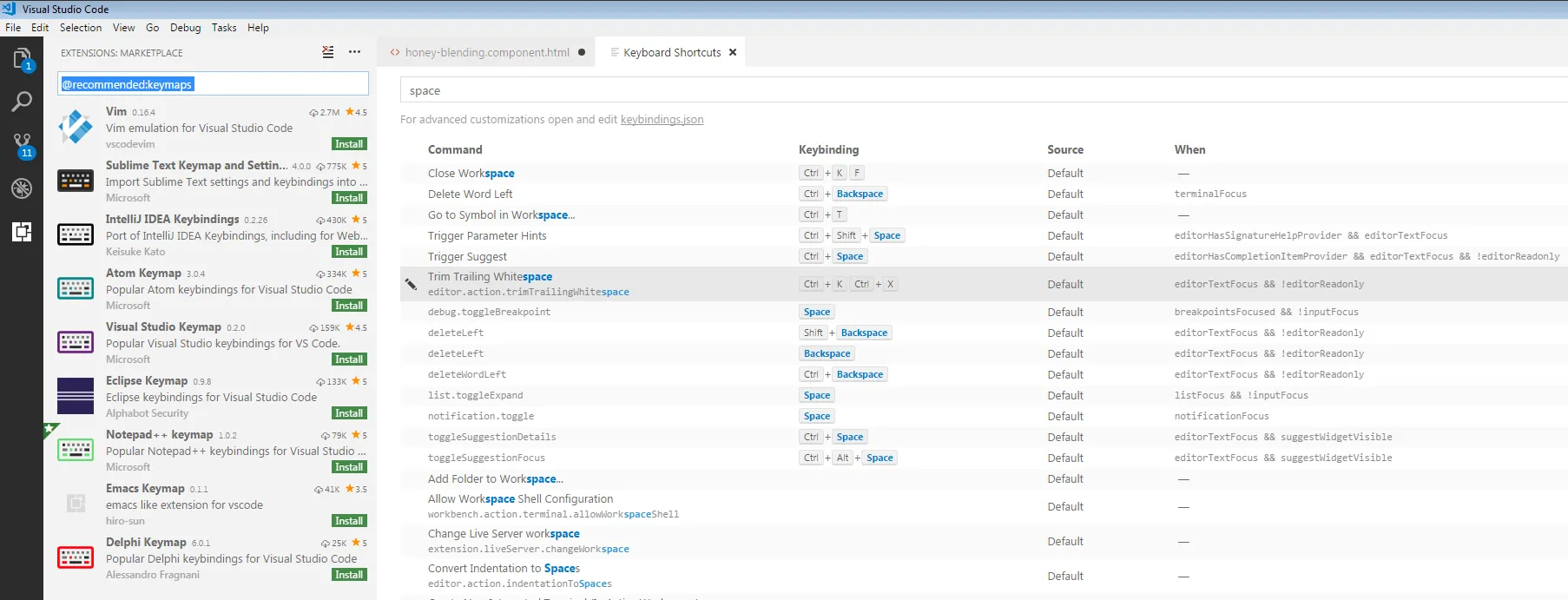This screenshot has width=1568, height=600.
Task: Click the Sublime Text Keymap keyboard icon
Action: pos(76,181)
